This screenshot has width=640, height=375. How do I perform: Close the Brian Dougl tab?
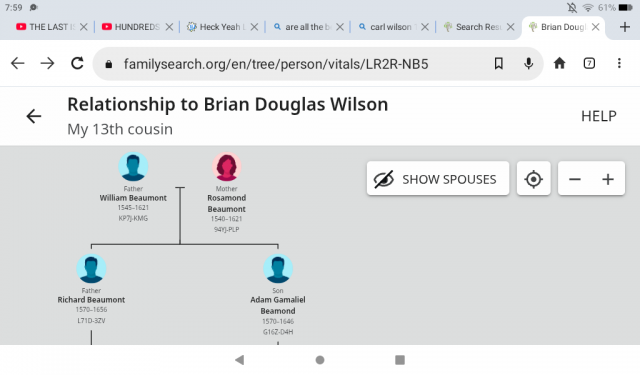pos(596,27)
